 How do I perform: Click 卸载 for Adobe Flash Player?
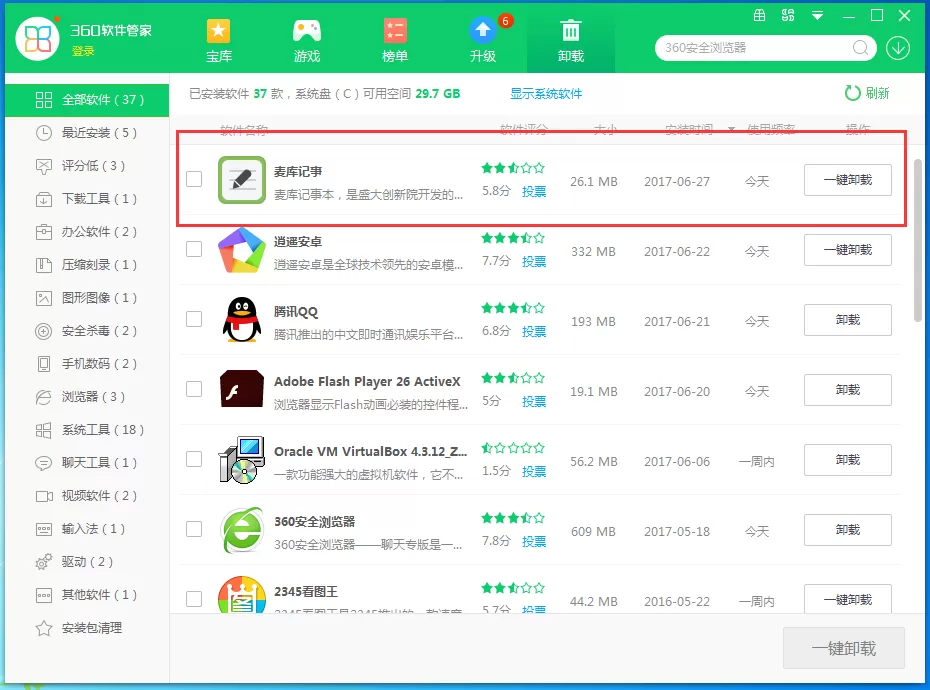pyautogui.click(x=848, y=390)
